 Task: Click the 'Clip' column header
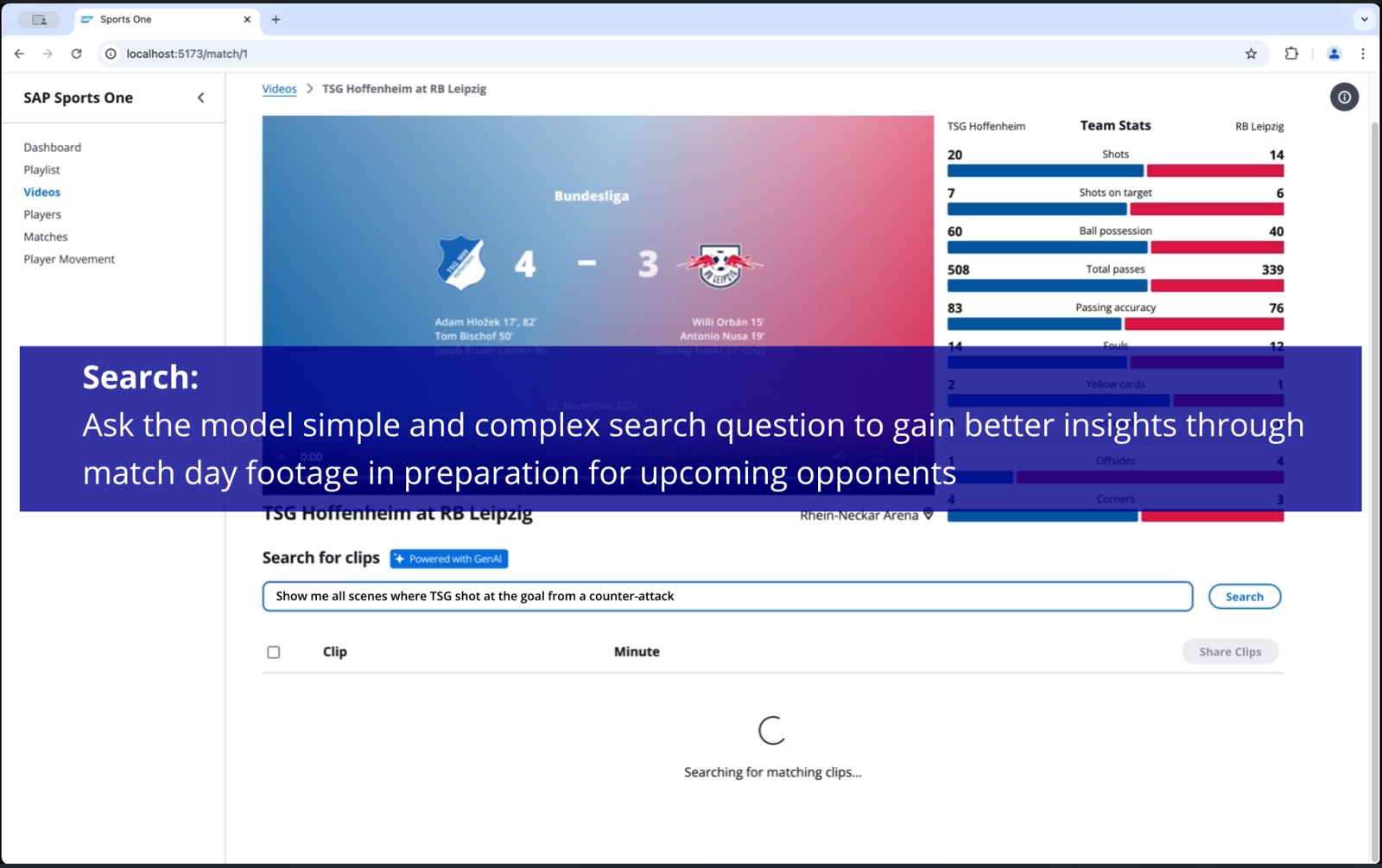pyautogui.click(x=335, y=652)
